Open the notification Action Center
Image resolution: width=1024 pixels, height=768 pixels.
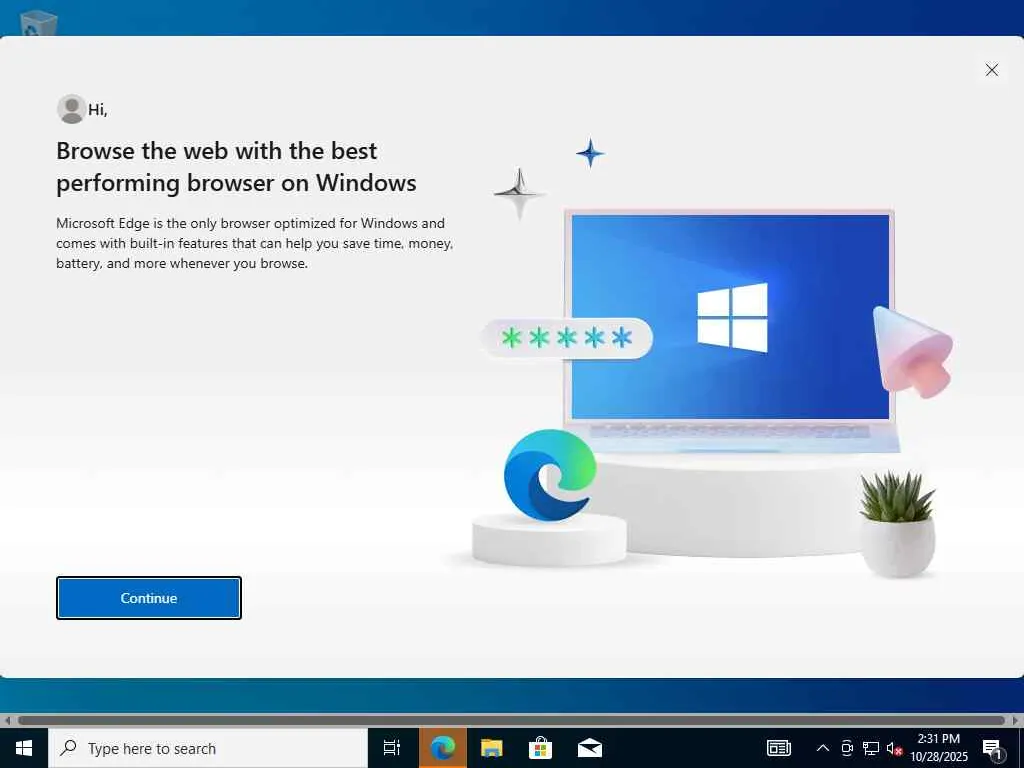993,749
